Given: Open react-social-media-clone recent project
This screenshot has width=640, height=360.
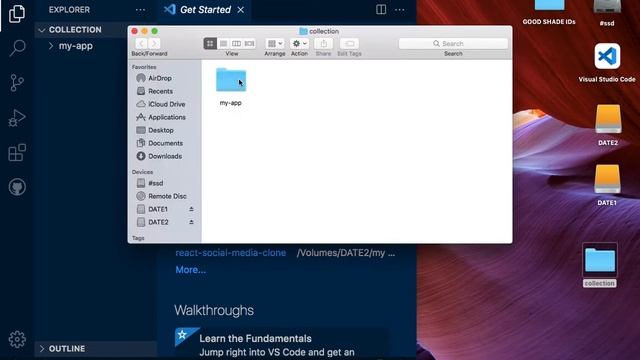Looking at the screenshot, I should [231, 253].
